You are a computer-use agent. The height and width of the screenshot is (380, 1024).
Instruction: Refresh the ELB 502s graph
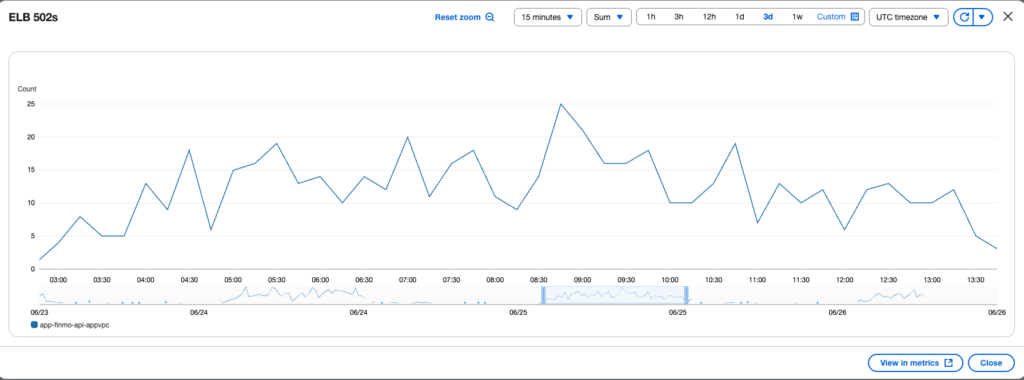click(963, 17)
